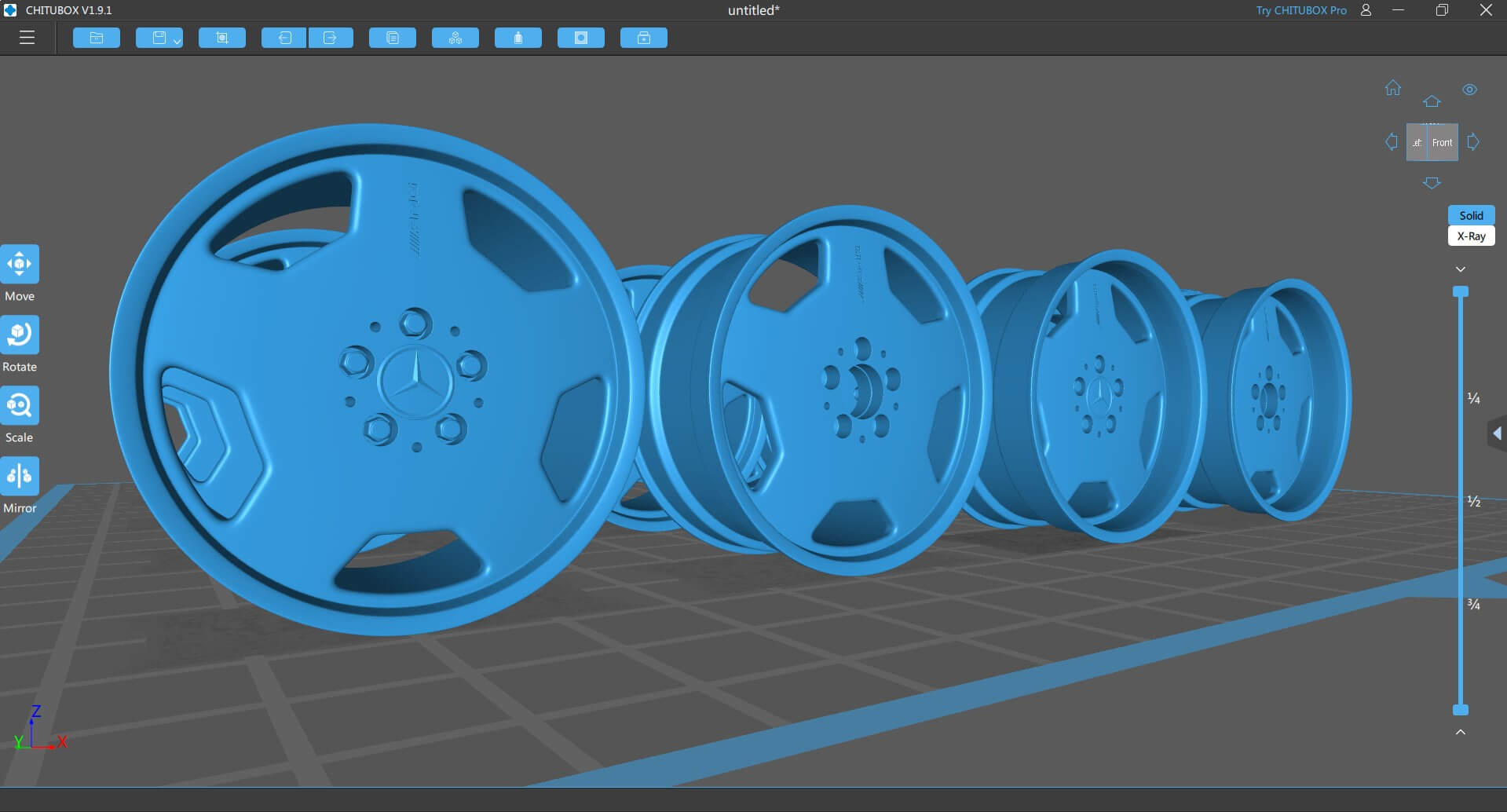Viewport: 1507px width, 812px height.
Task: Click the Open File folder icon
Action: [x=97, y=38]
